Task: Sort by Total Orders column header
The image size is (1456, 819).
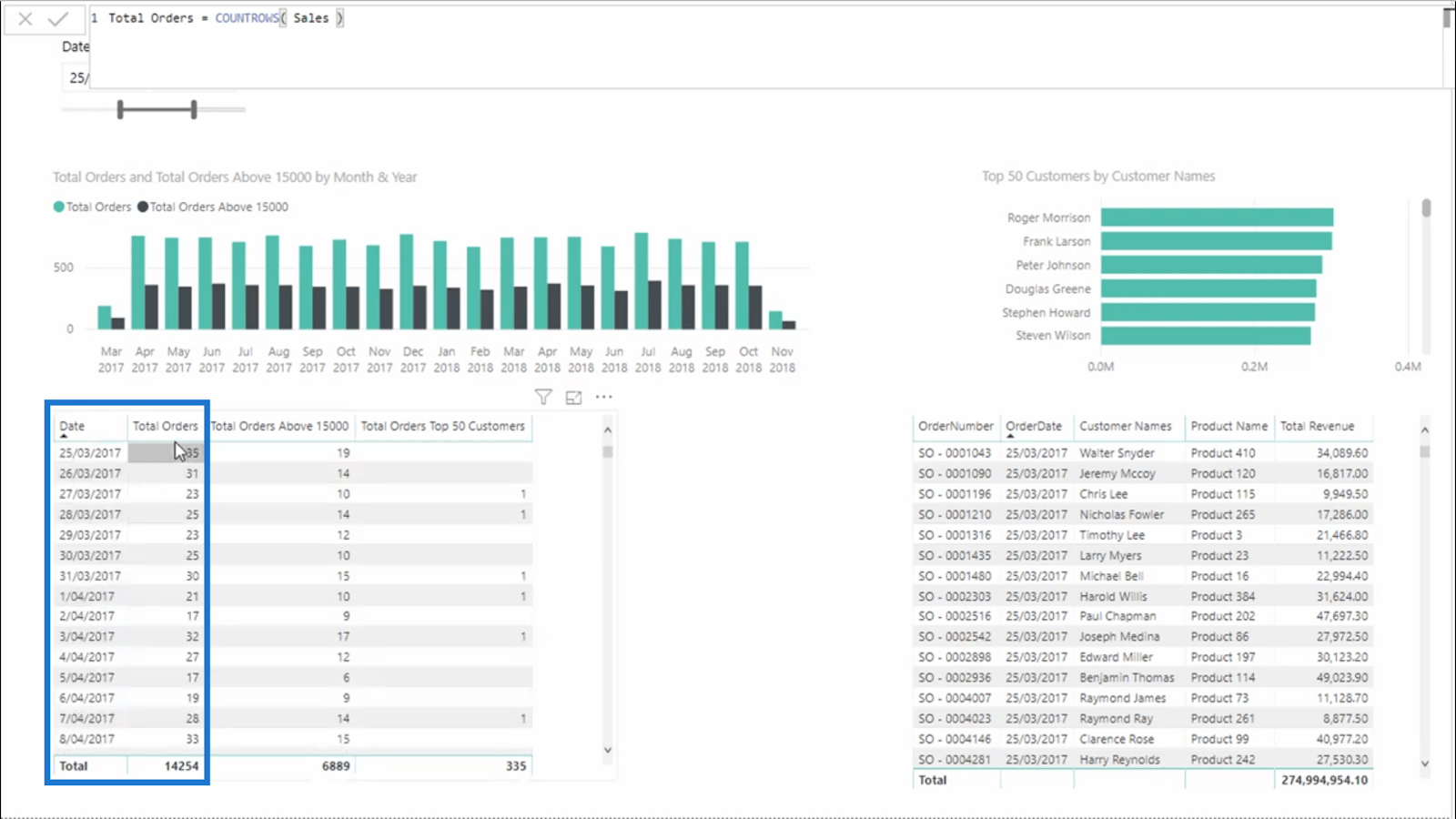Action: click(x=165, y=426)
